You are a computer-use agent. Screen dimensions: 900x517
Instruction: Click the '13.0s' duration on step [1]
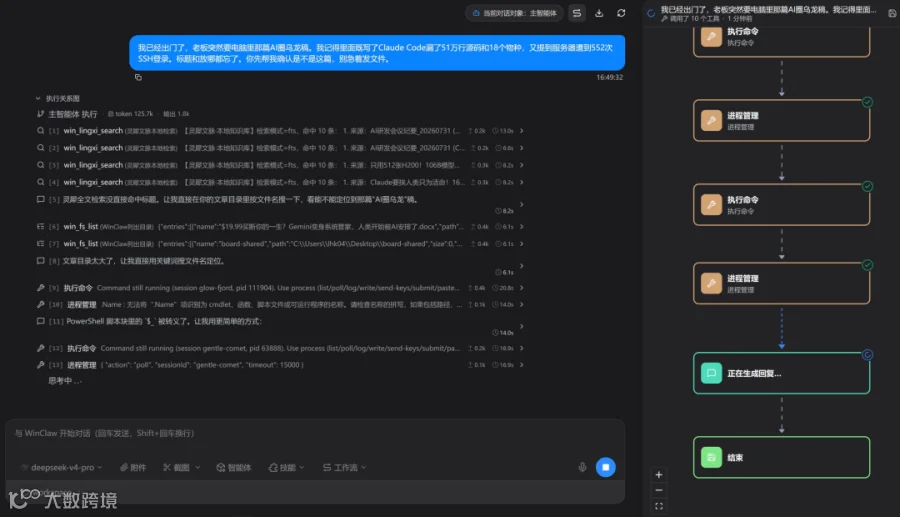coord(503,131)
